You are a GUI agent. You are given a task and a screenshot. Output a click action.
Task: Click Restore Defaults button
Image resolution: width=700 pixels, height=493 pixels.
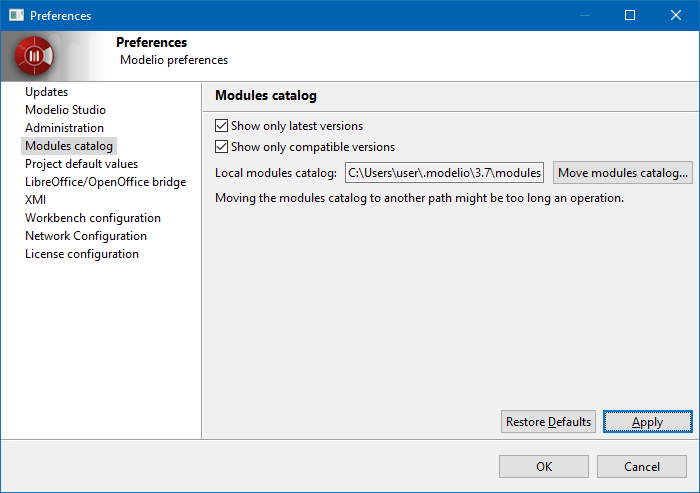tap(548, 422)
